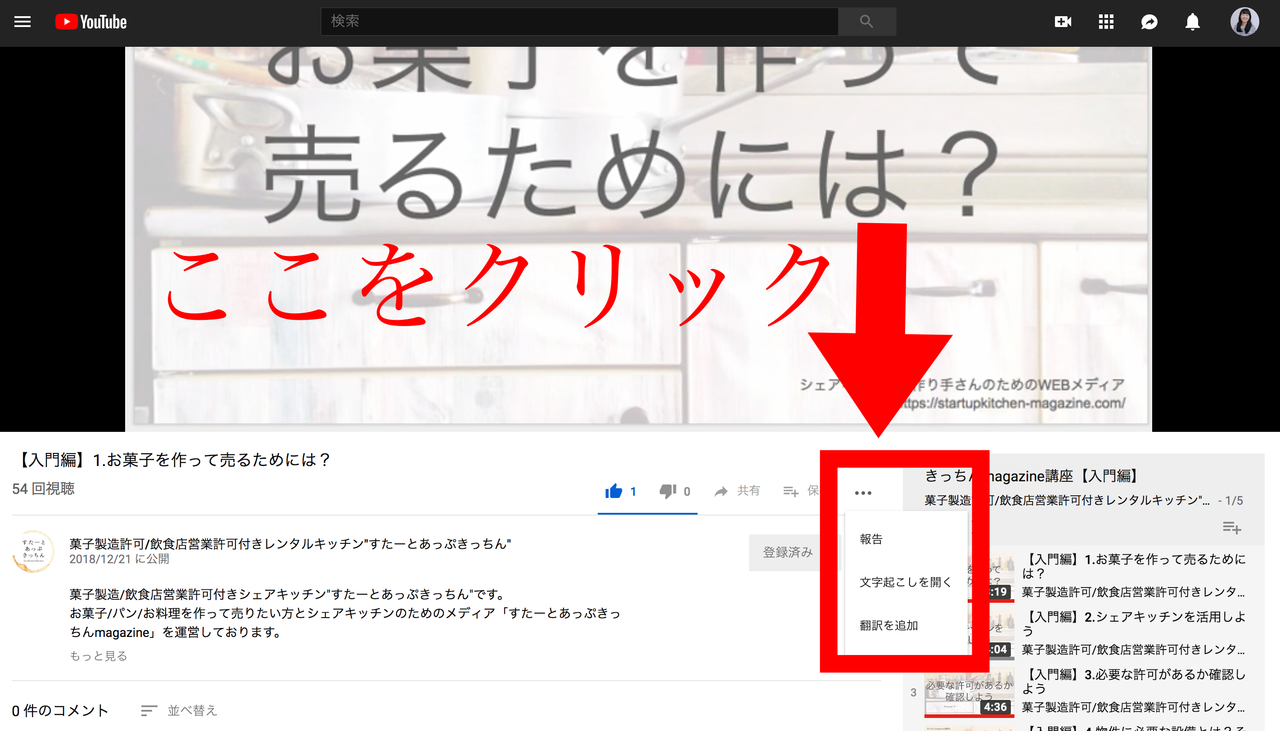Show notifications with the bell icon
Screen dimensions: 1280x731
1192,22
